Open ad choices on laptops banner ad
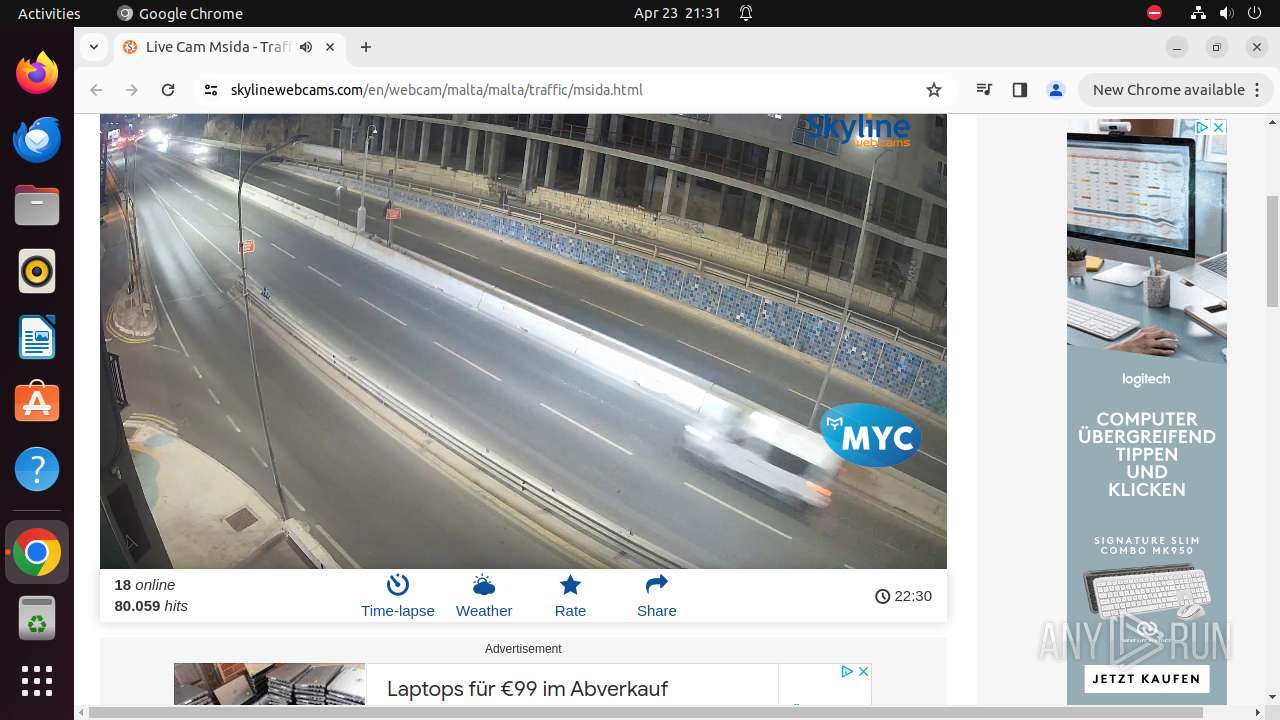The image size is (1280, 720). (x=847, y=671)
